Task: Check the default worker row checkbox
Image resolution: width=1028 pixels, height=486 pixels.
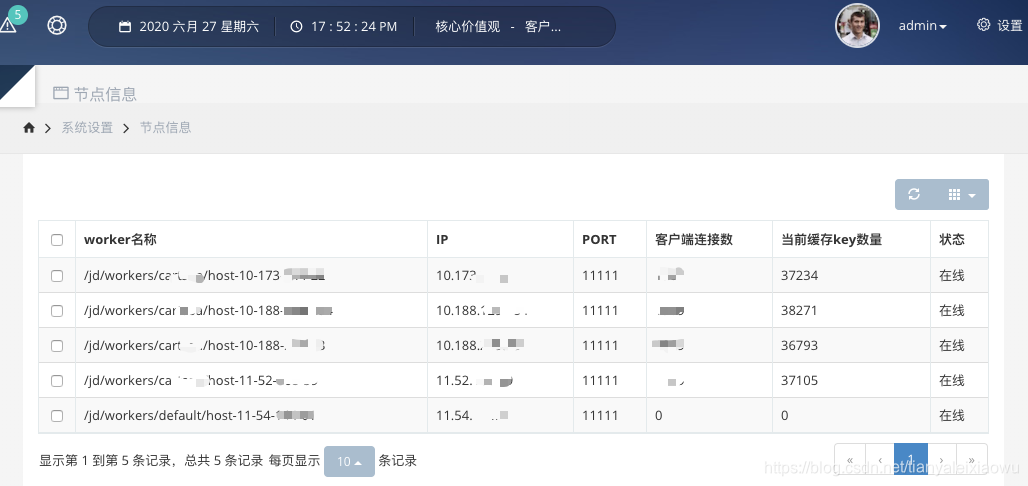Action: [57, 416]
